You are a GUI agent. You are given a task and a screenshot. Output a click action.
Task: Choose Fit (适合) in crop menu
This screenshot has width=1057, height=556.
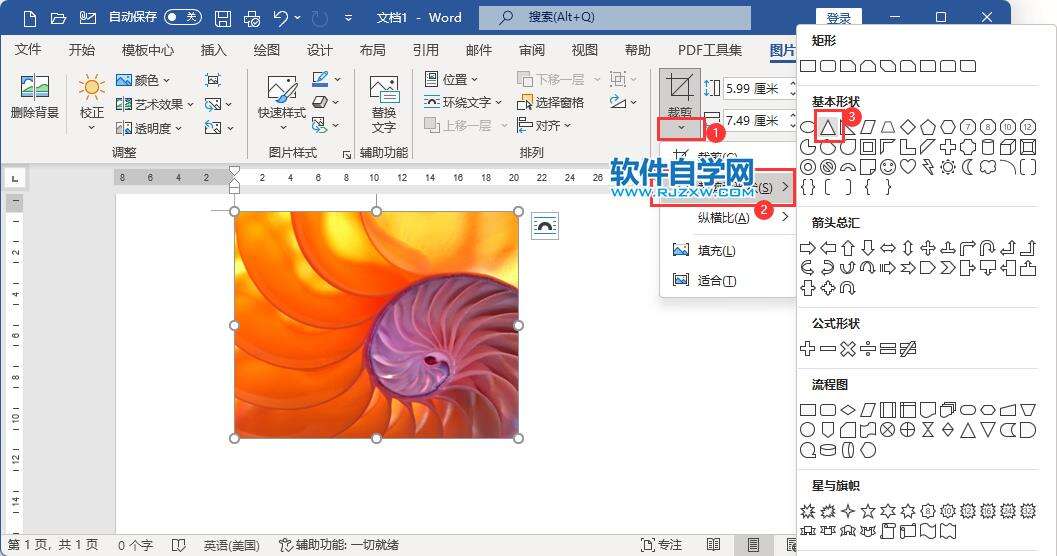click(728, 280)
